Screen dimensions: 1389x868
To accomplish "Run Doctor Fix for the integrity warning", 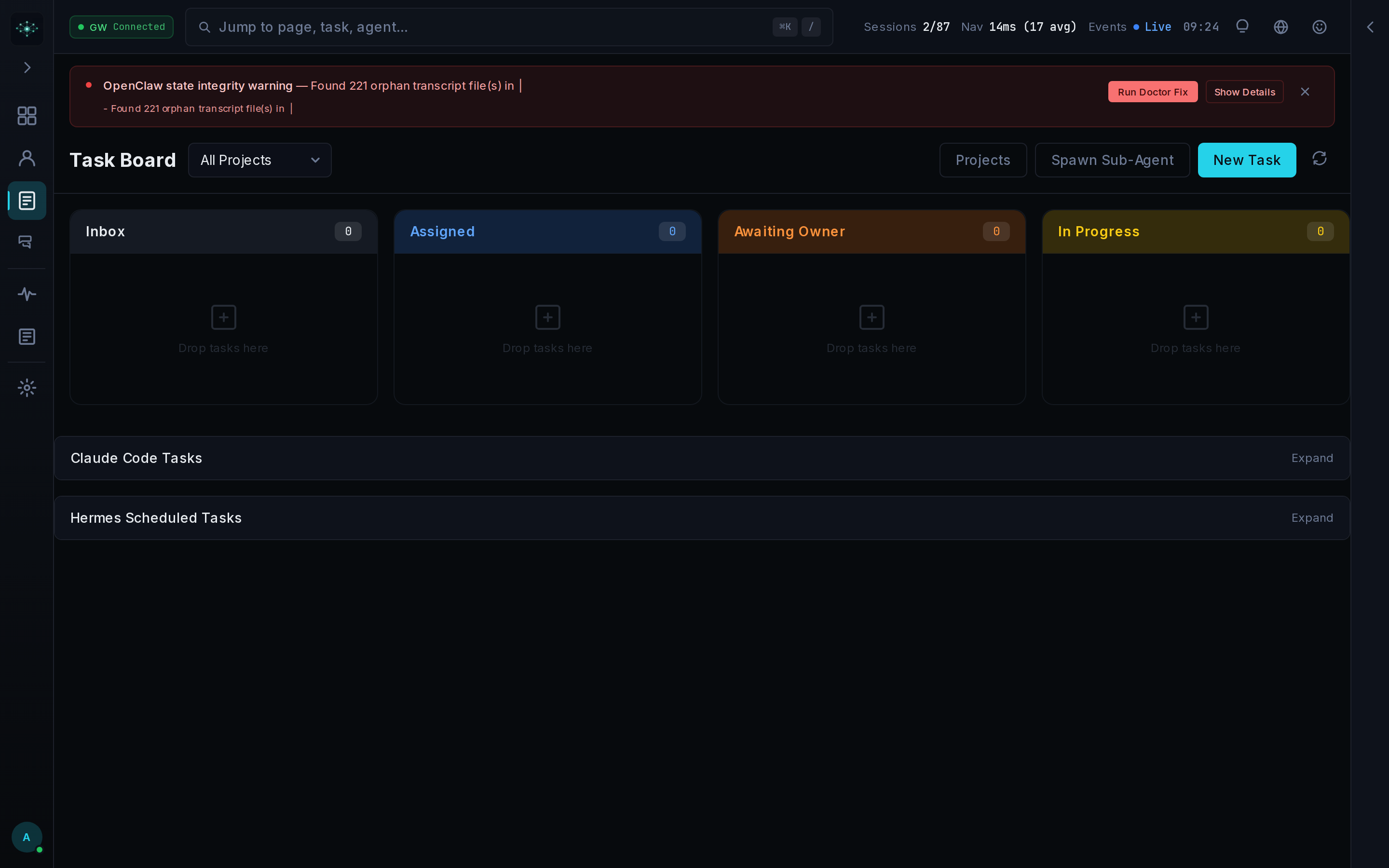I will (x=1153, y=91).
